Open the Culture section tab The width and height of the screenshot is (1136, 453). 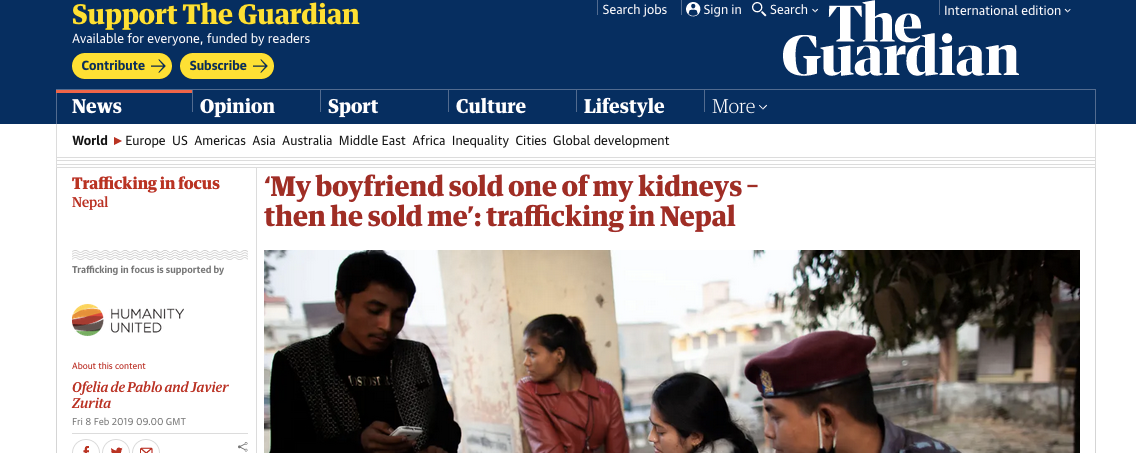[490, 106]
